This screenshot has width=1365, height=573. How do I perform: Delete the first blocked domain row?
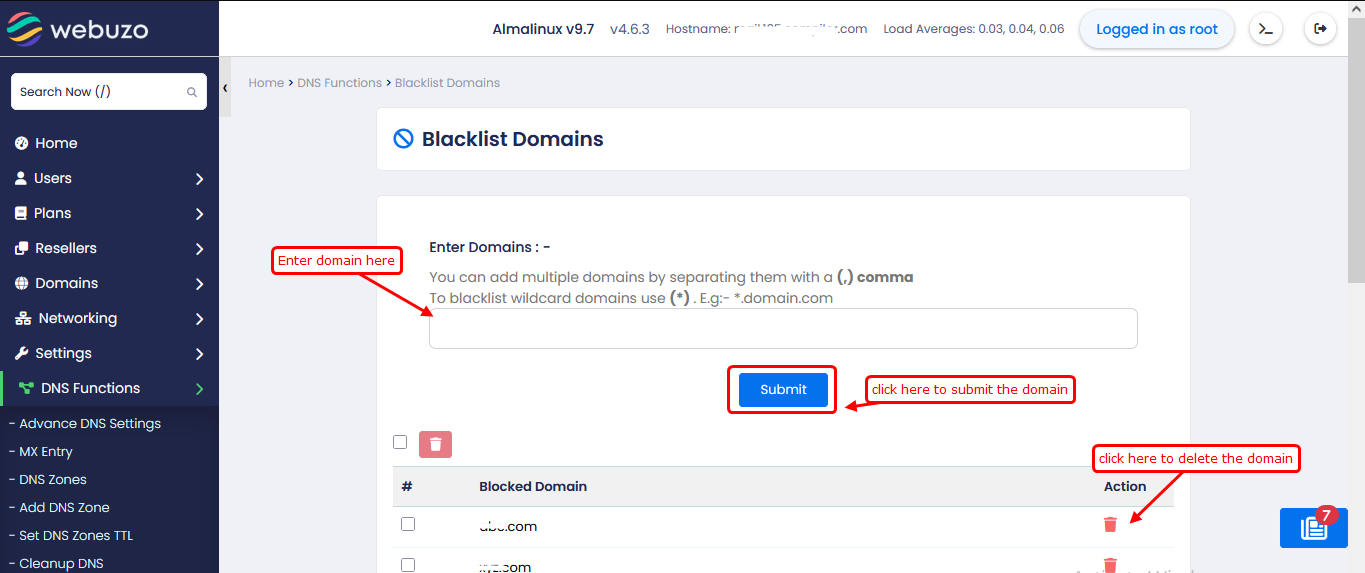(1110, 524)
